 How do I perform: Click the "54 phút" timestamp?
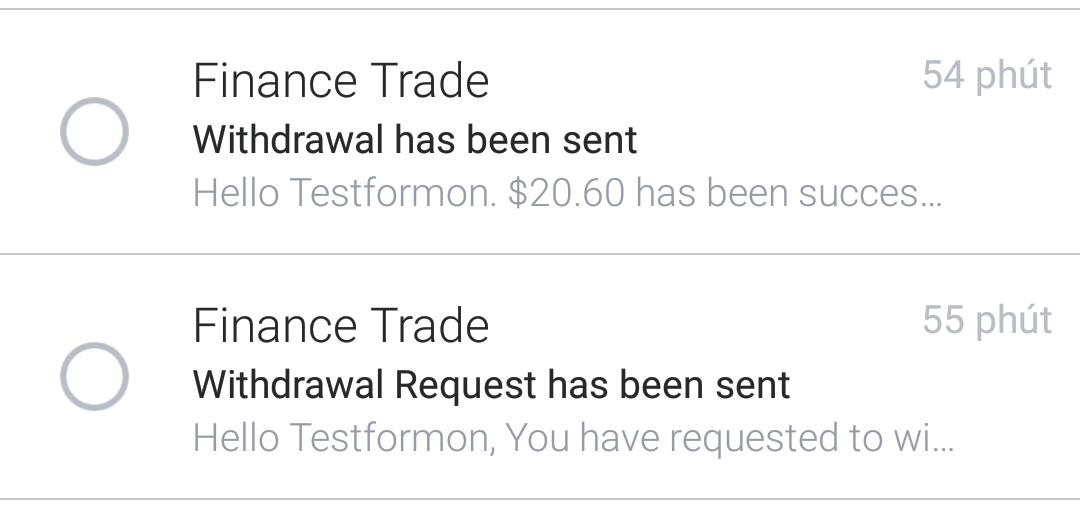(x=986, y=75)
